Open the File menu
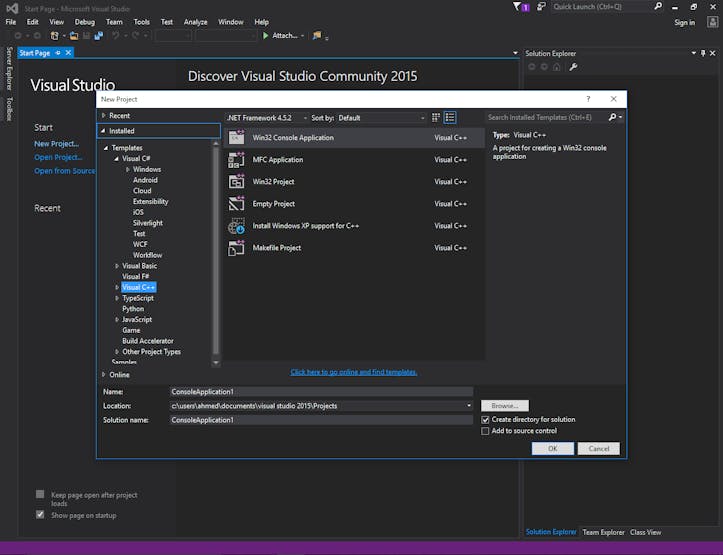Viewport: 723px width, 555px height. pyautogui.click(x=11, y=22)
